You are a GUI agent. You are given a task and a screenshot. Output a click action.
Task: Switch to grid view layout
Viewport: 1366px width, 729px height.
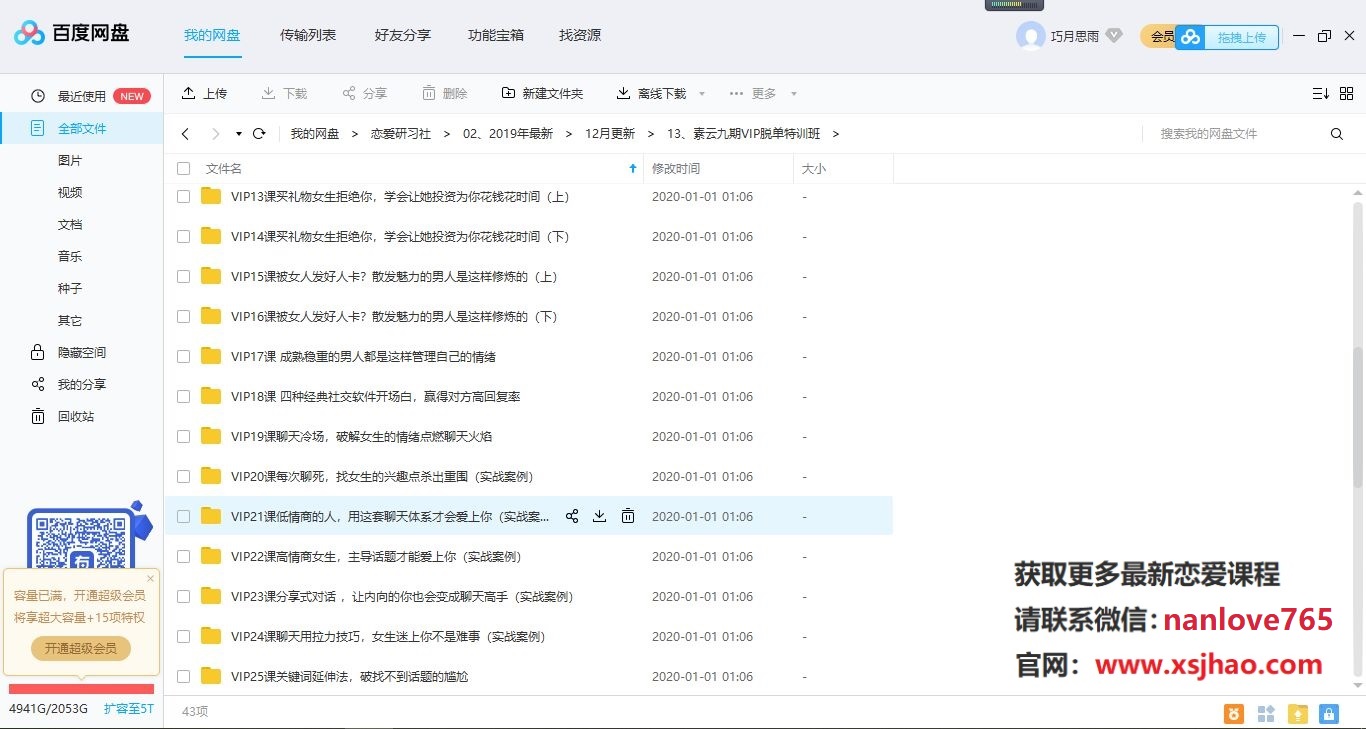[x=1347, y=93]
